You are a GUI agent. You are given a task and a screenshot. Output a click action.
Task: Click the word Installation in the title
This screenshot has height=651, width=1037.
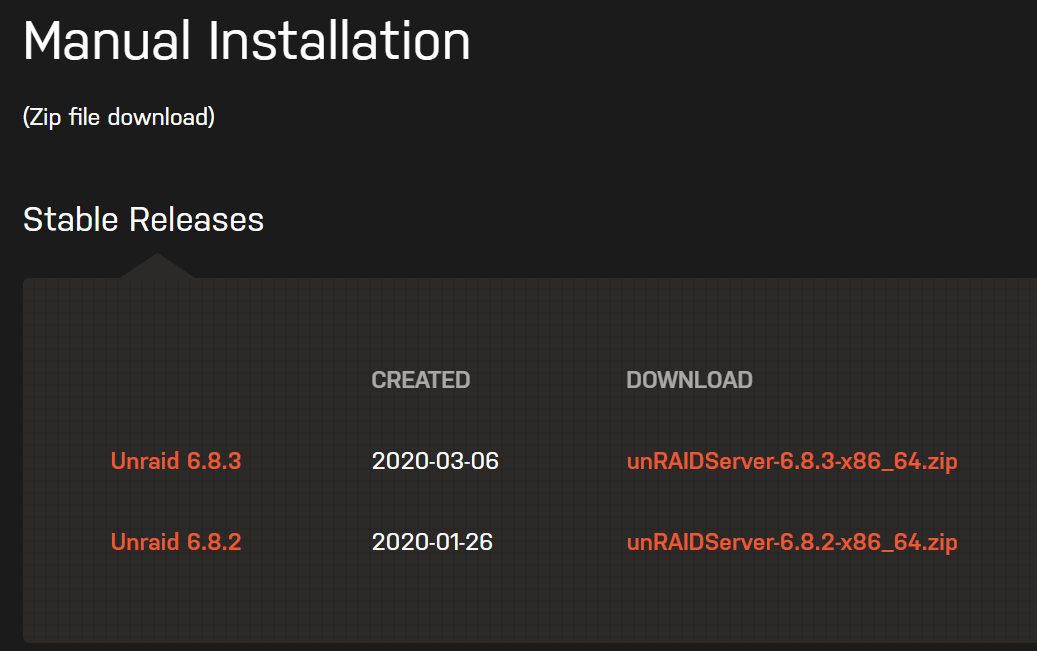click(339, 42)
